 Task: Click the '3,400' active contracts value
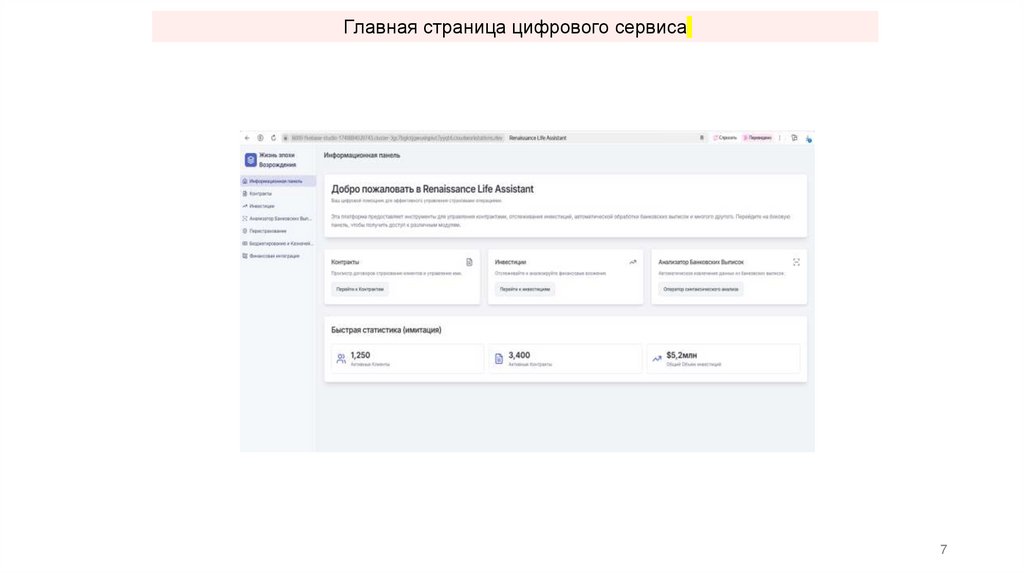pos(519,355)
